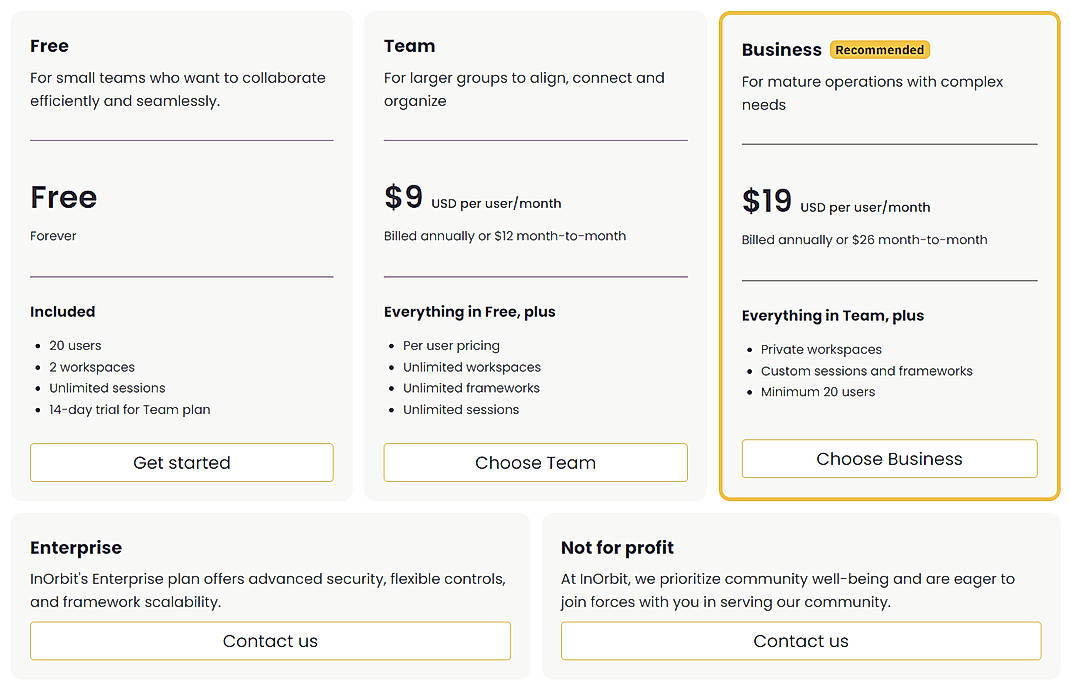The height and width of the screenshot is (689, 1070).
Task: Click the Get started button
Action: 181,462
